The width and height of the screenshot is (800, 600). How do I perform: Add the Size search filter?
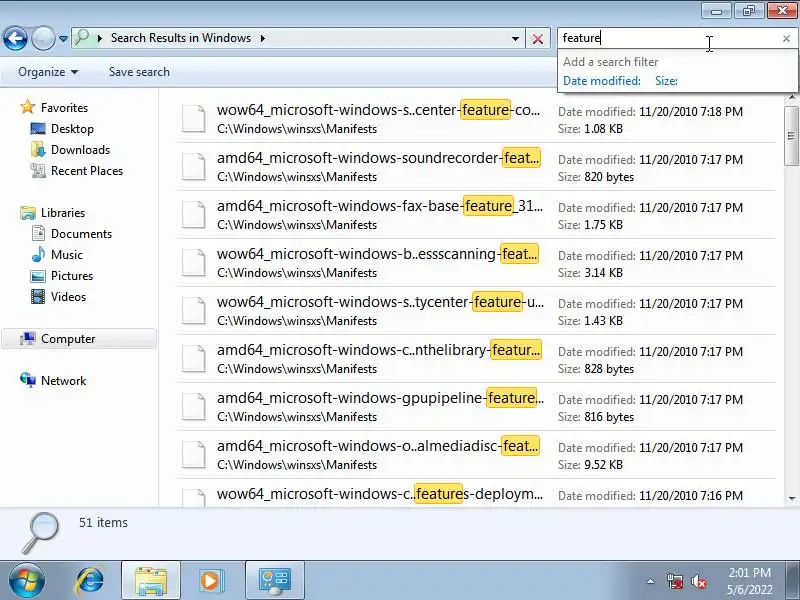[x=666, y=81]
